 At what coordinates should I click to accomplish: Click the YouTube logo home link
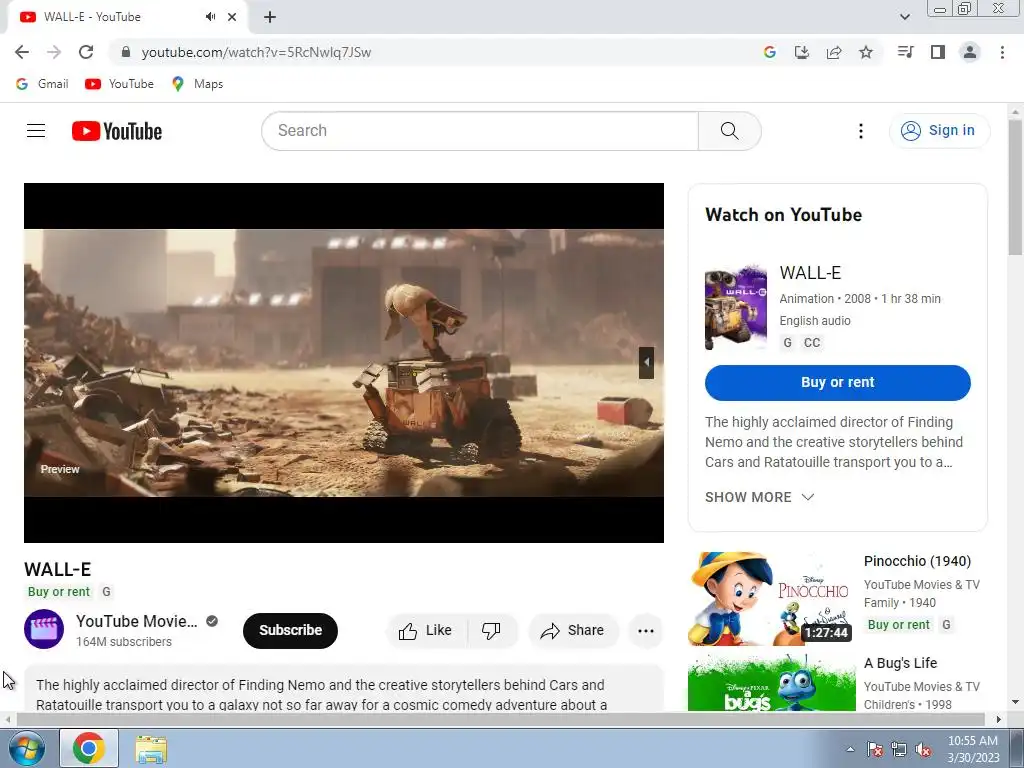point(117,131)
